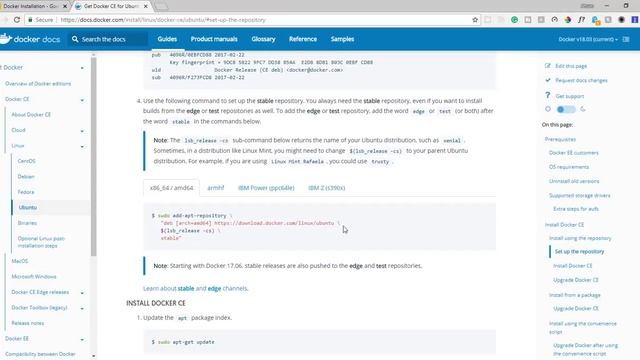Viewport: 640px width, 360px height.
Task: Toggle the night mode switch
Action: [x=566, y=109]
